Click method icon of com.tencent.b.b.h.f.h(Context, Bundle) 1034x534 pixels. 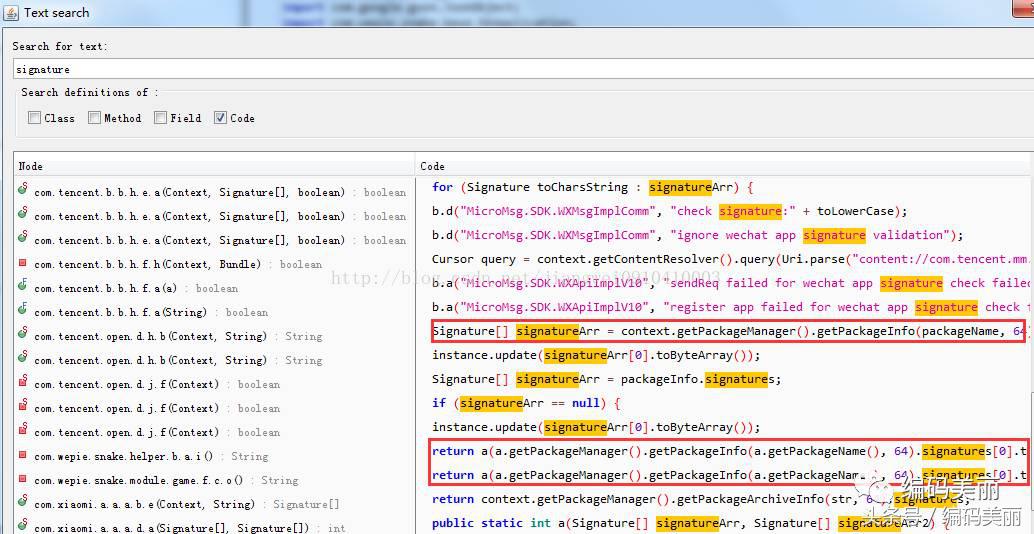22,264
